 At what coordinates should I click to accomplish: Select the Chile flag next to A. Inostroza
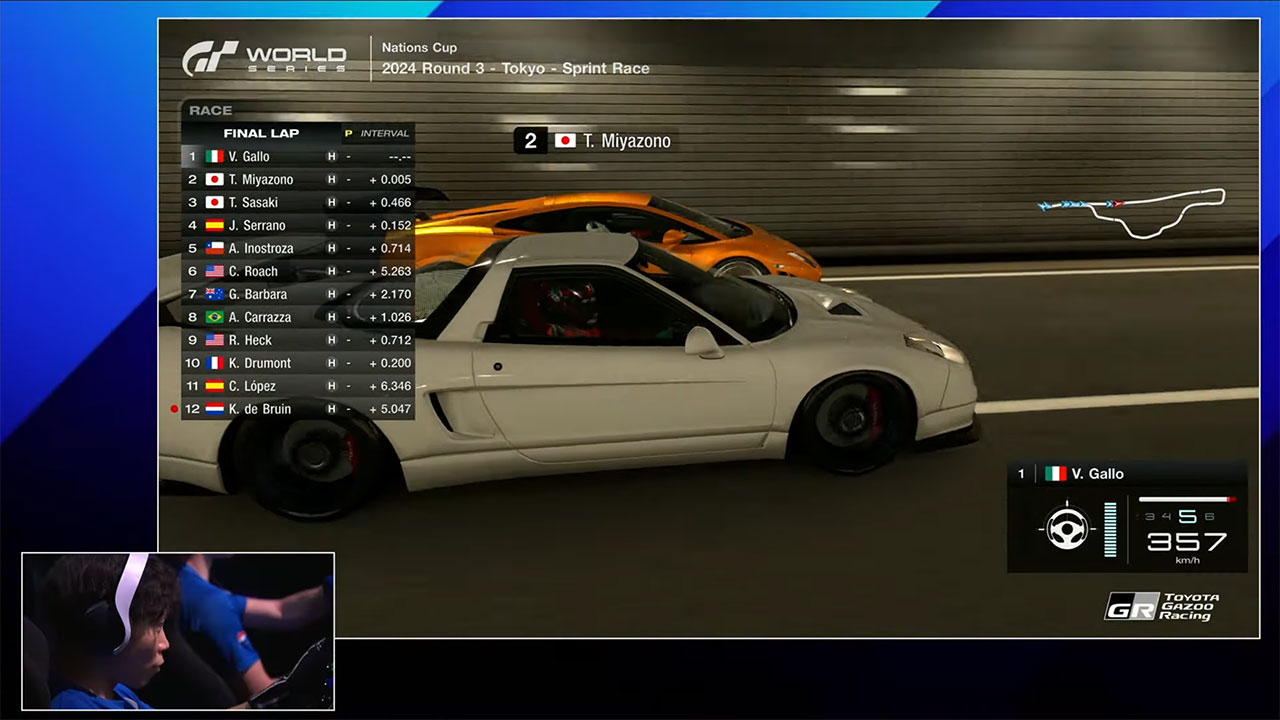pyautogui.click(x=214, y=249)
